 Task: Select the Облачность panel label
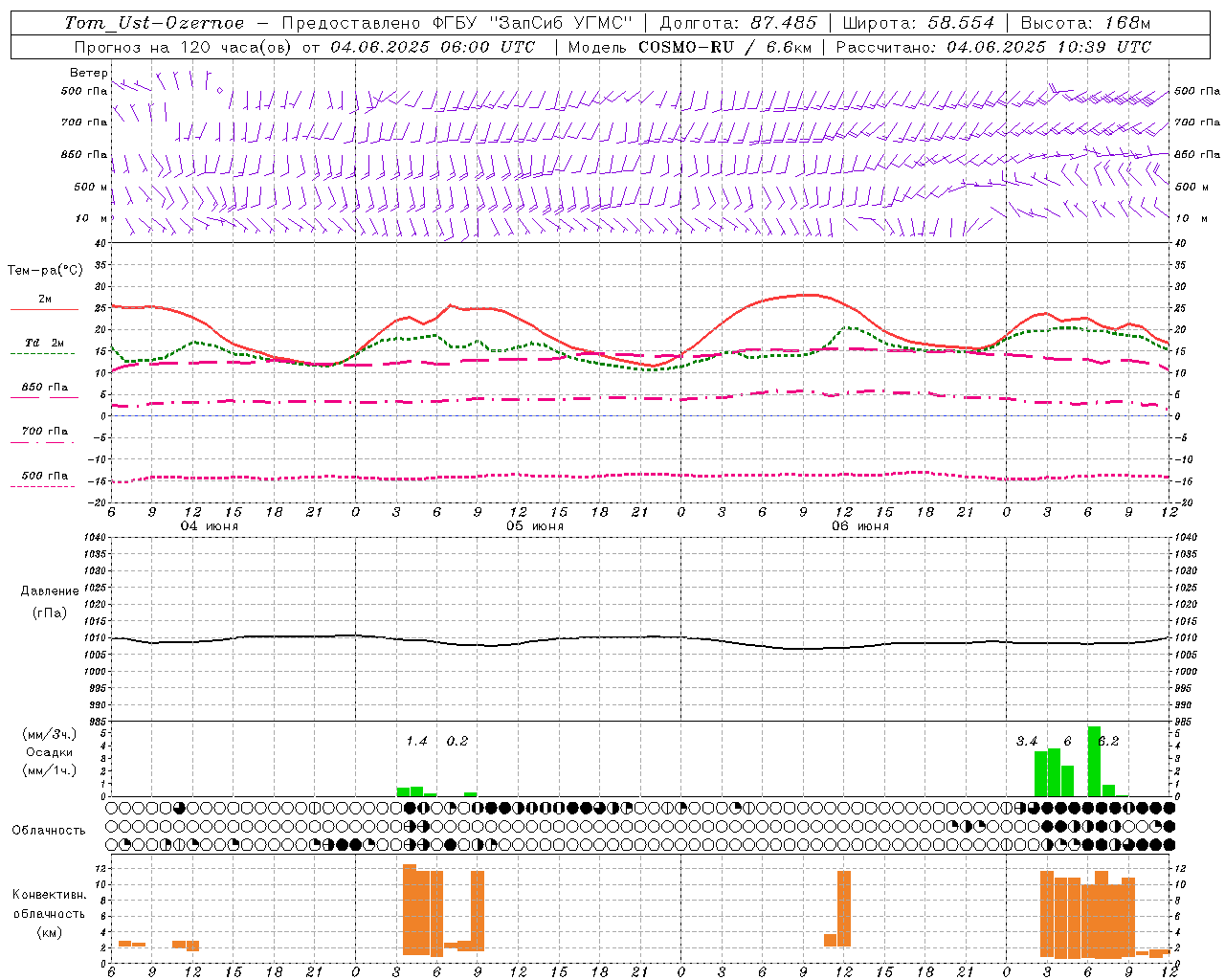[49, 831]
